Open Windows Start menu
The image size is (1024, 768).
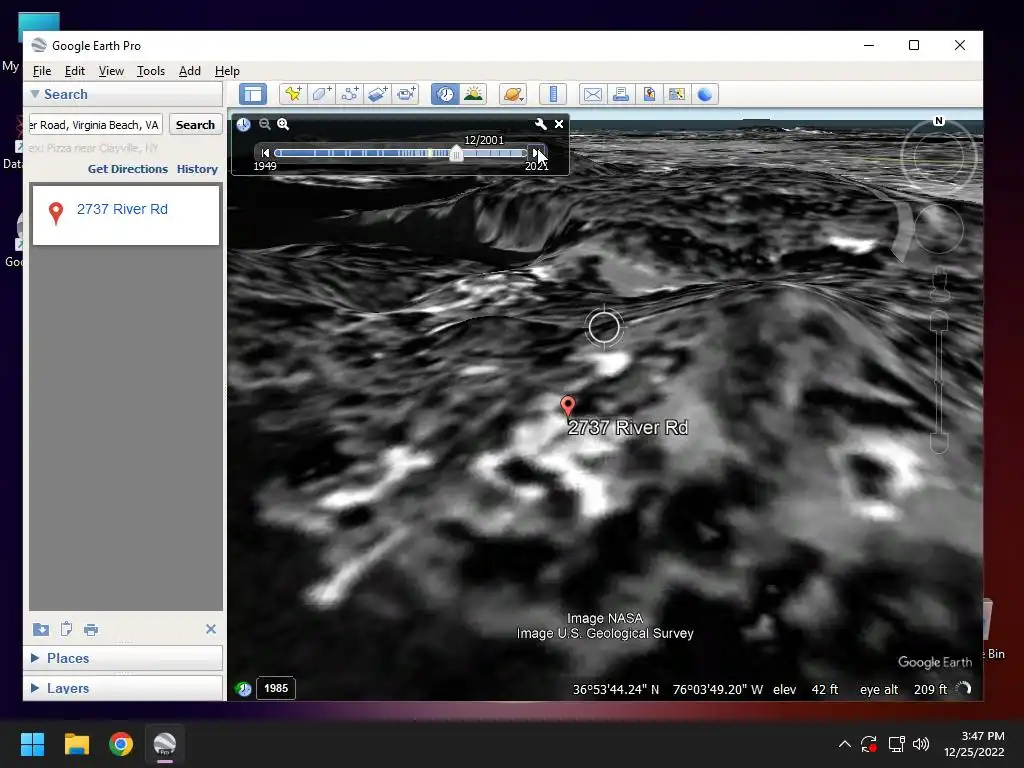pos(32,744)
